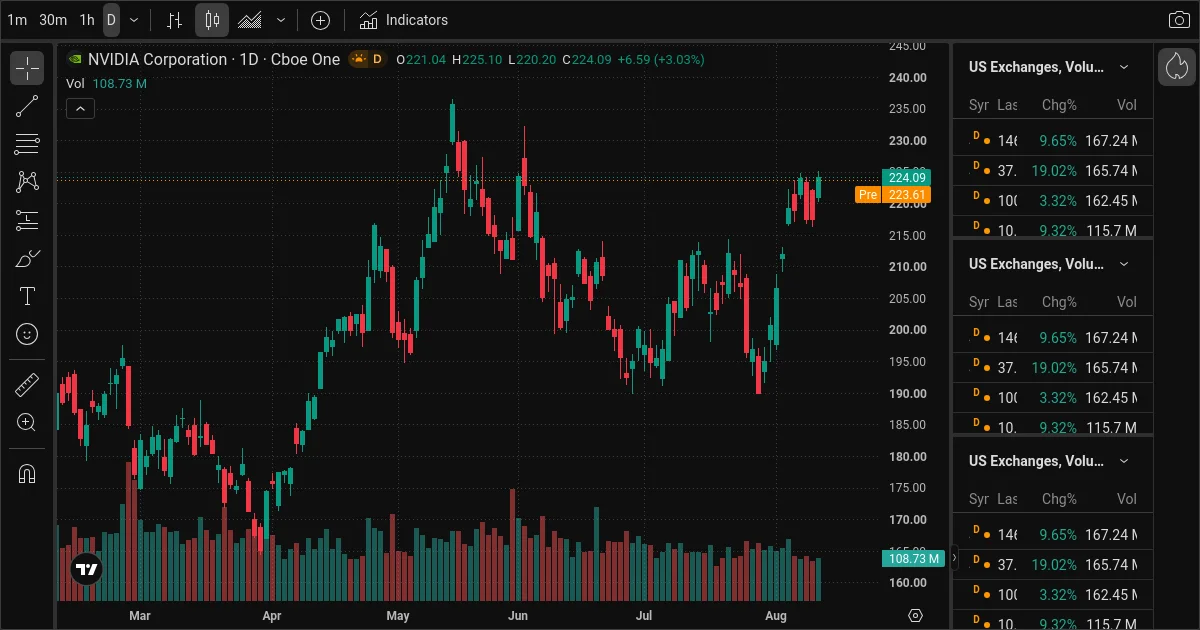Select bottom hotlist row with 165.74 M volume
1200x630 pixels.
click(1052, 565)
